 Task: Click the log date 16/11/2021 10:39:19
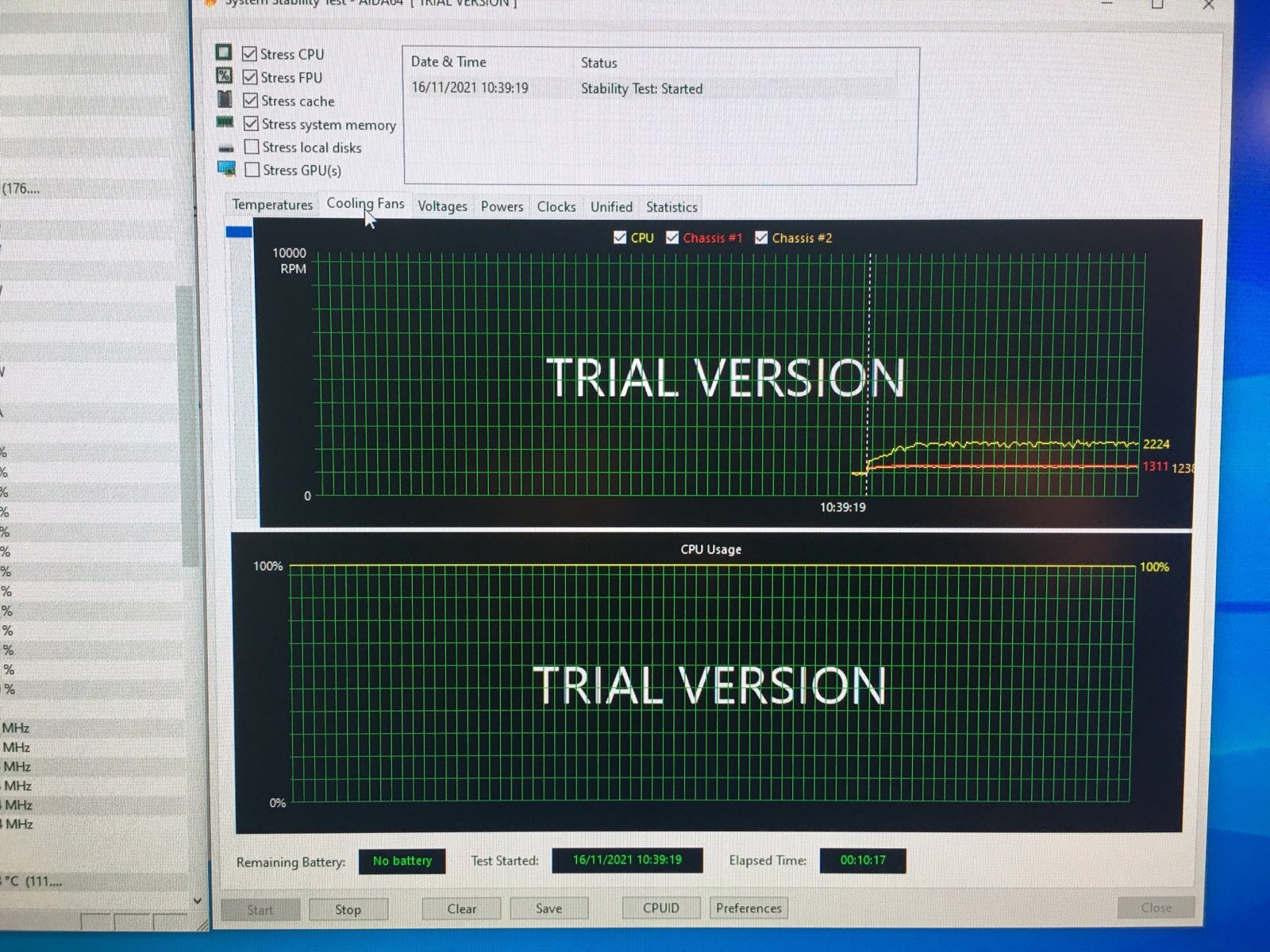470,88
